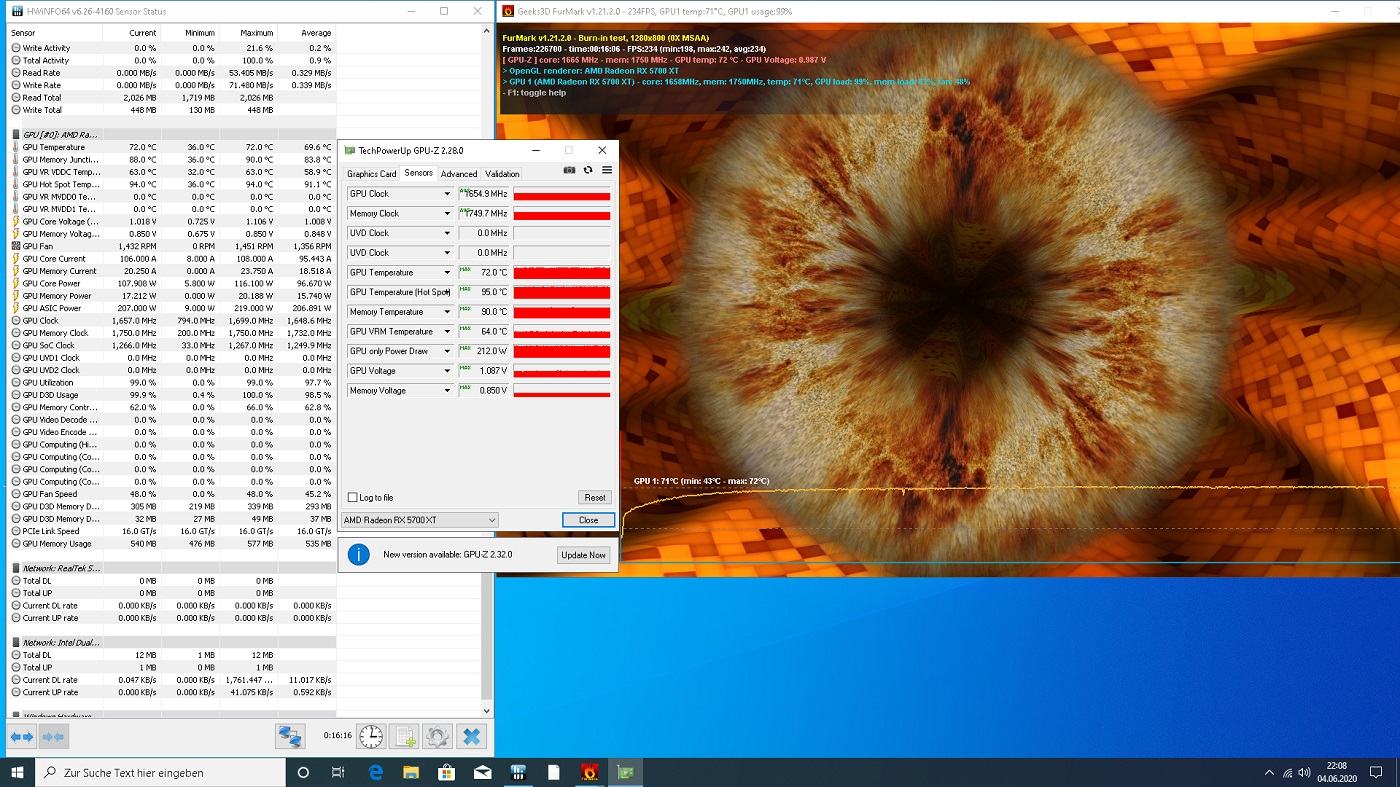
Task: Switch to FurMark via its taskbar icon
Action: pyautogui.click(x=590, y=772)
